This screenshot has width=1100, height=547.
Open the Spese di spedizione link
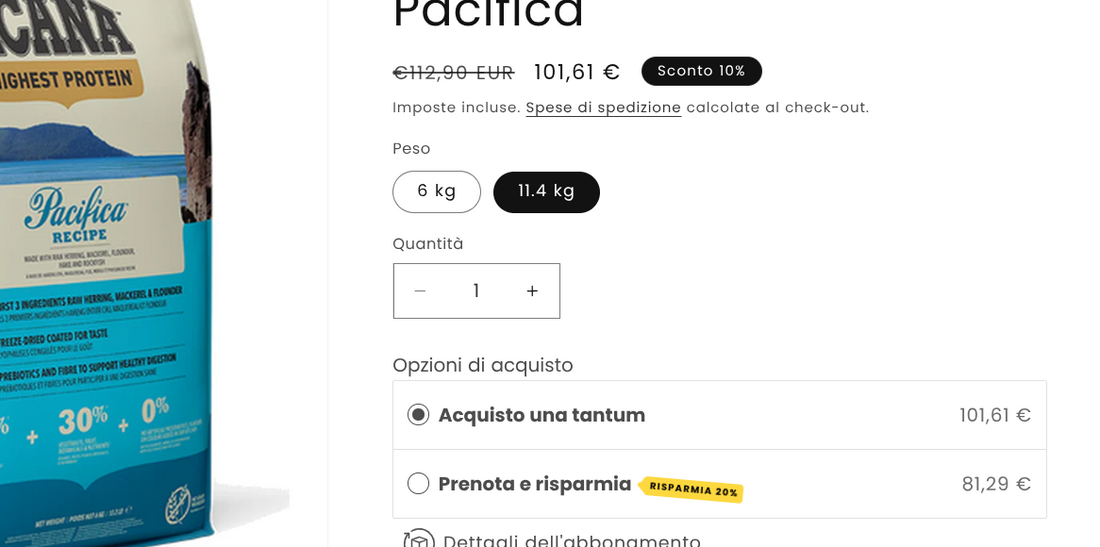pos(603,108)
